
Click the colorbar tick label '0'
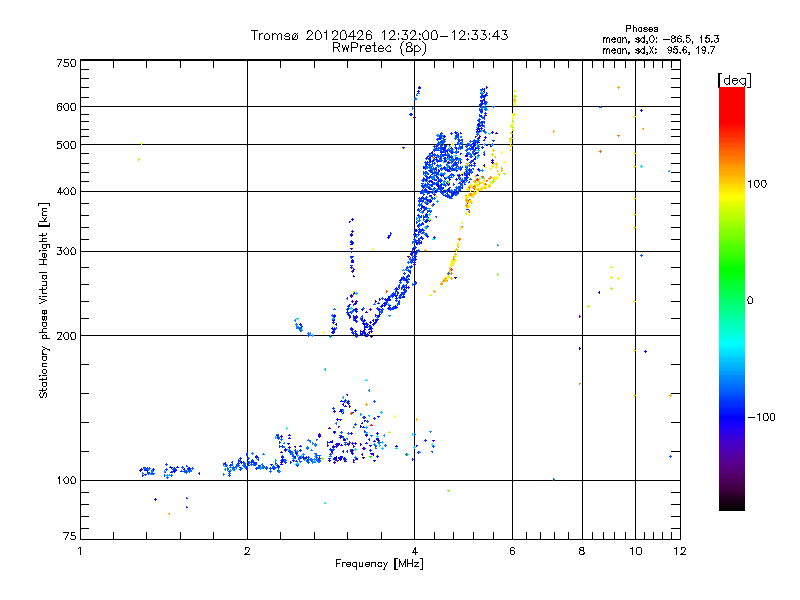click(750, 301)
